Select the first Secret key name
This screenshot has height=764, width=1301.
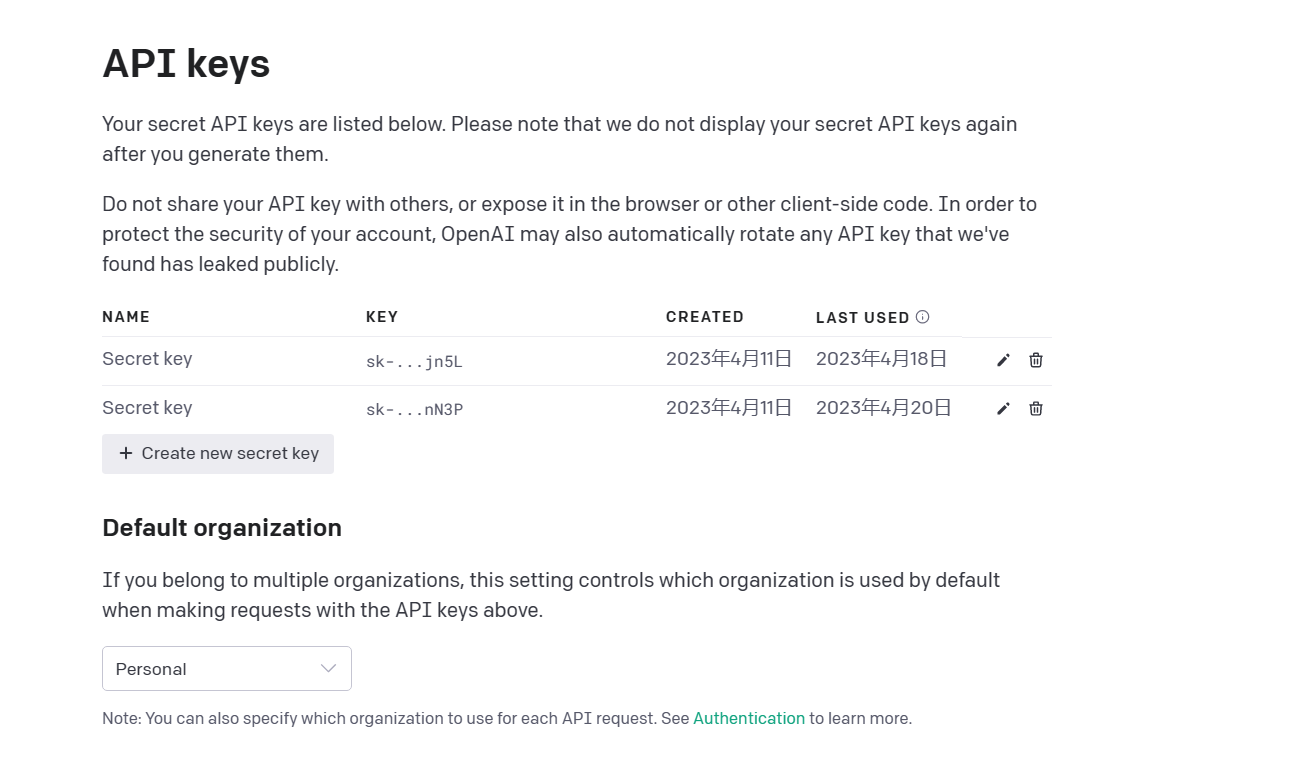tap(147, 359)
